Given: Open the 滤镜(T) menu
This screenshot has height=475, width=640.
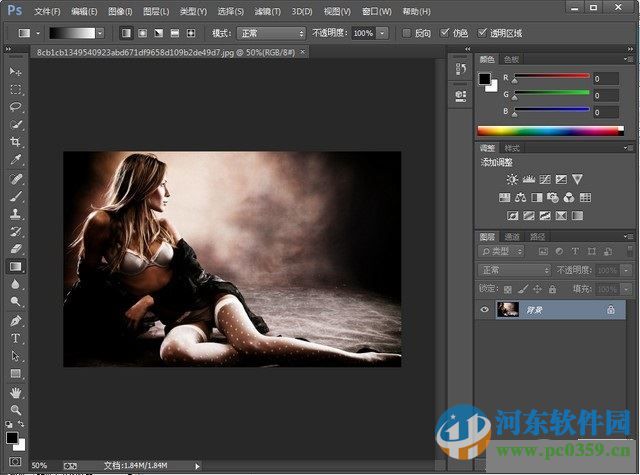Looking at the screenshot, I should point(268,11).
